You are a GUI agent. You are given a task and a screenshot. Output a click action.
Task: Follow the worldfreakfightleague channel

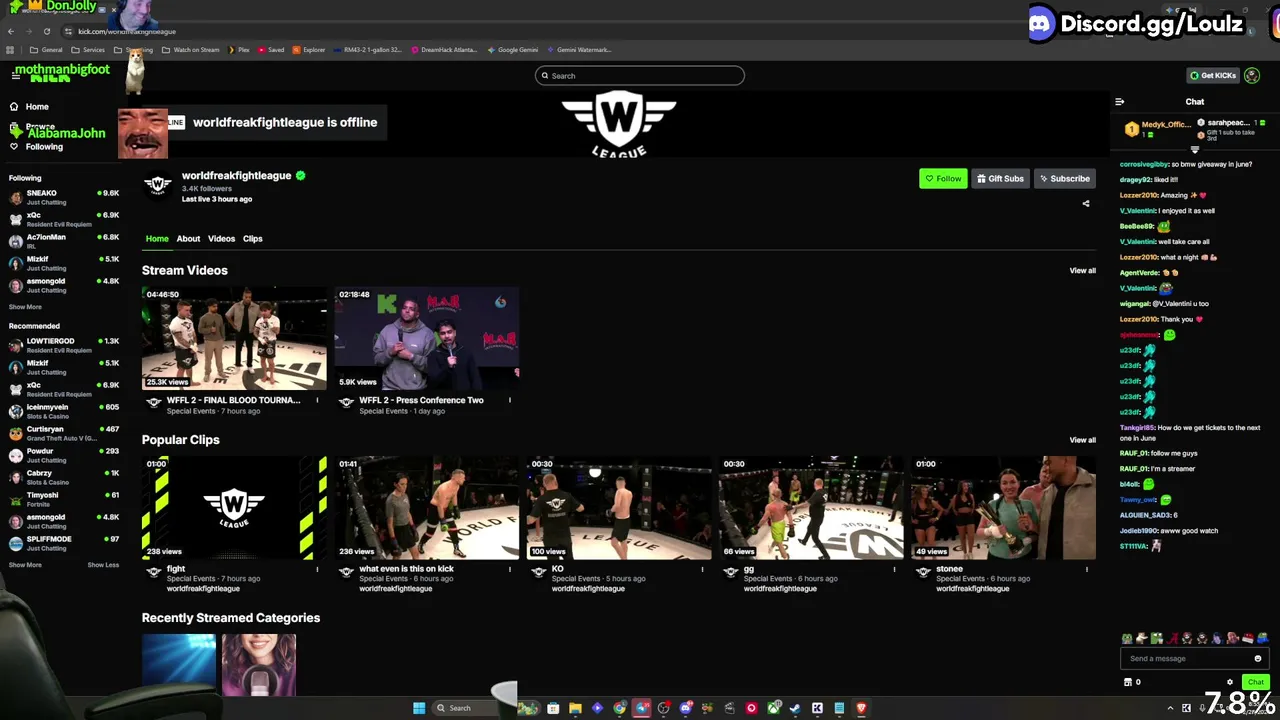click(x=943, y=178)
